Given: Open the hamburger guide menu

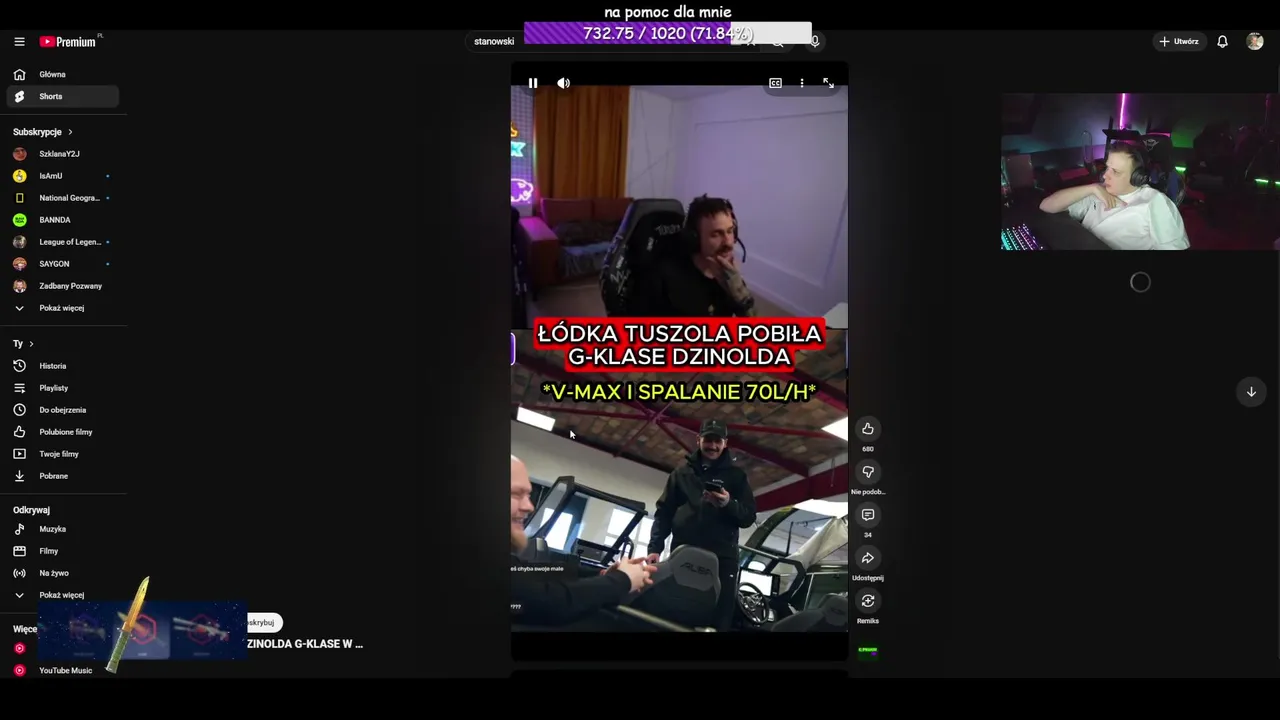Looking at the screenshot, I should [x=19, y=41].
